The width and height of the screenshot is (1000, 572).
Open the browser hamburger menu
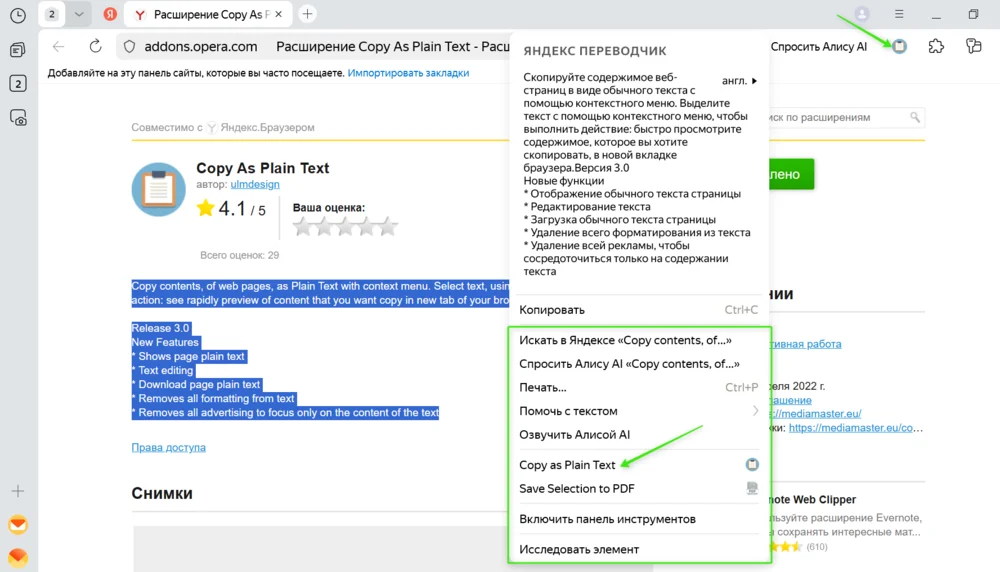click(899, 14)
